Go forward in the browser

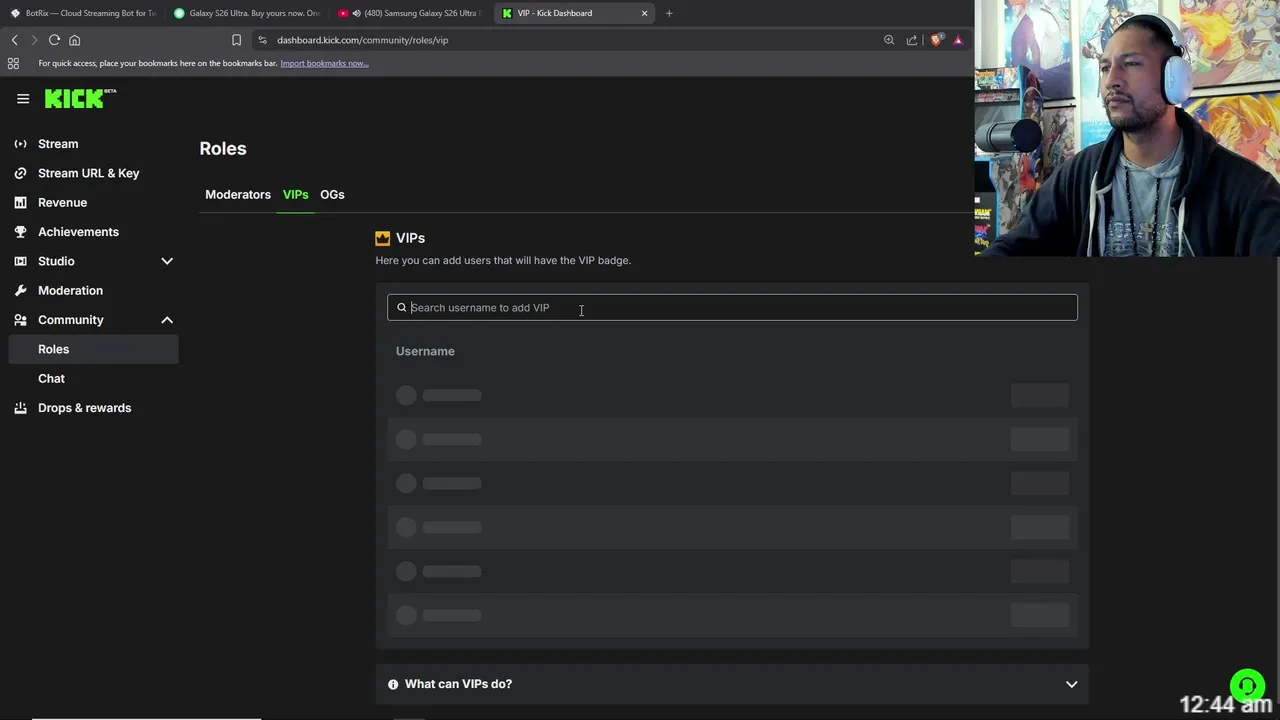point(34,40)
